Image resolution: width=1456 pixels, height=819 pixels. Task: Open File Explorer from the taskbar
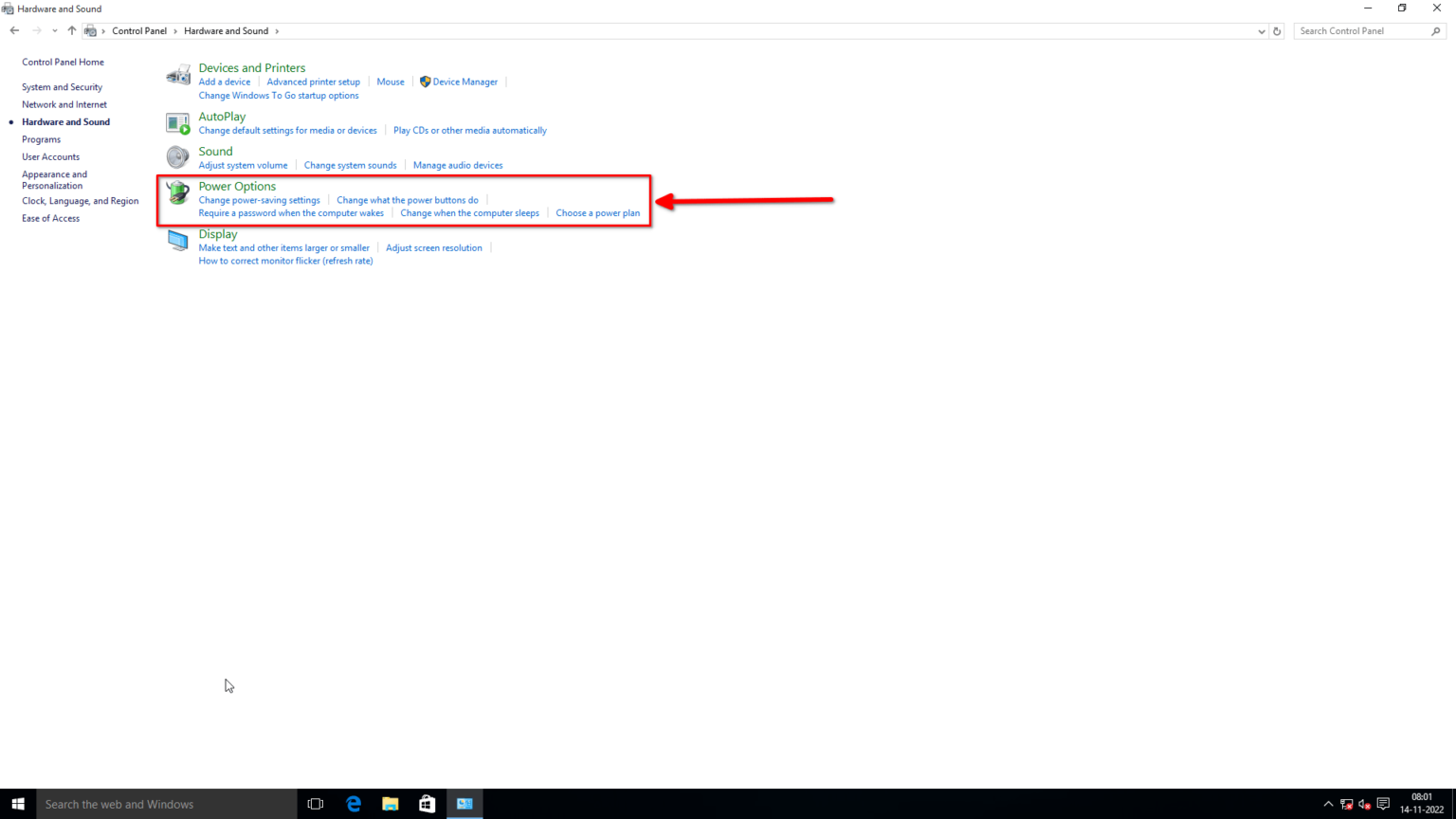pyautogui.click(x=391, y=804)
